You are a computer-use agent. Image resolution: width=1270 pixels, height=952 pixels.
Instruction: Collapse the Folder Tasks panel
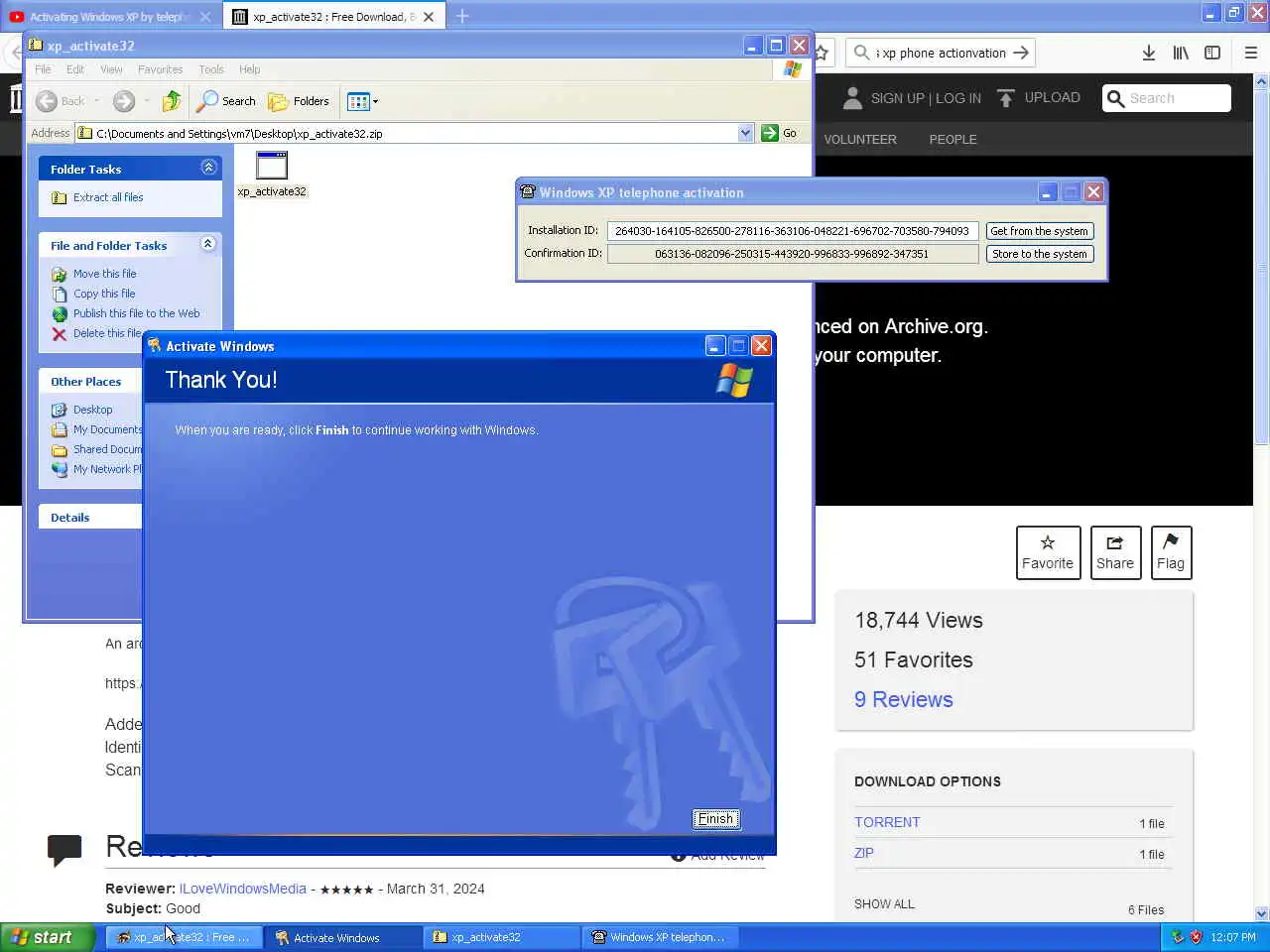208,168
